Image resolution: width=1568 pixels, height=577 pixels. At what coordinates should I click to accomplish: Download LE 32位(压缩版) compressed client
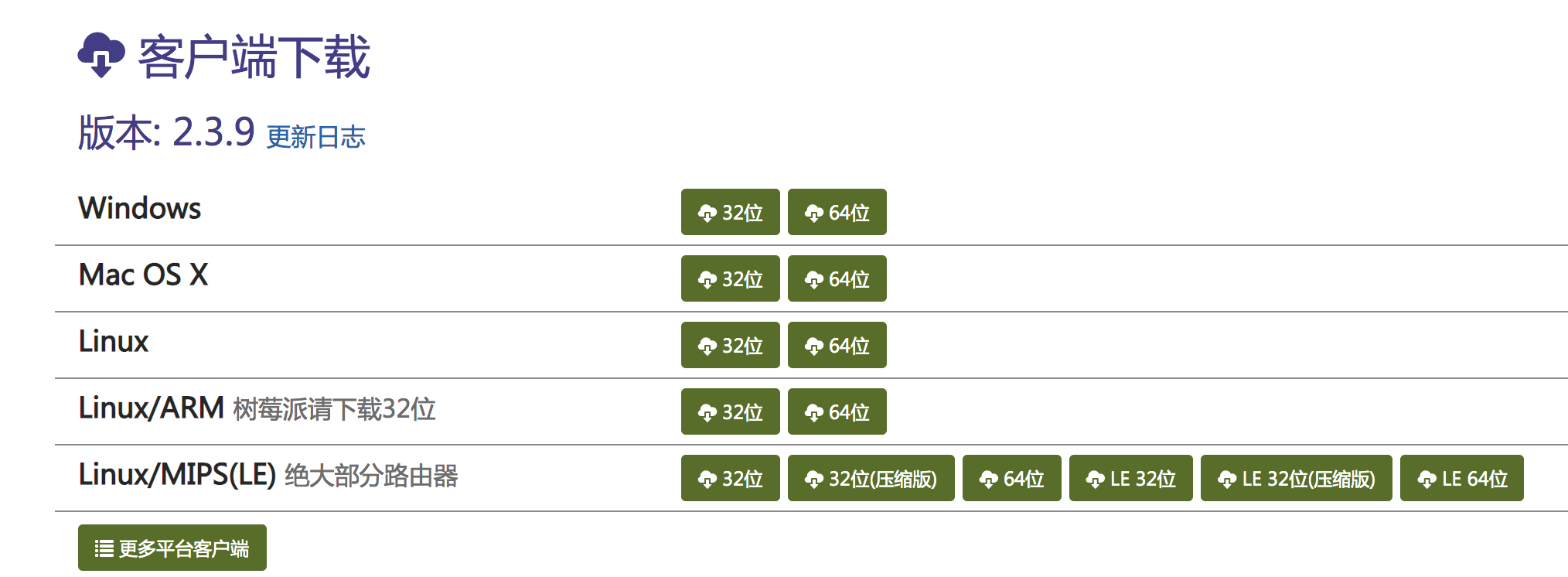point(1296,478)
